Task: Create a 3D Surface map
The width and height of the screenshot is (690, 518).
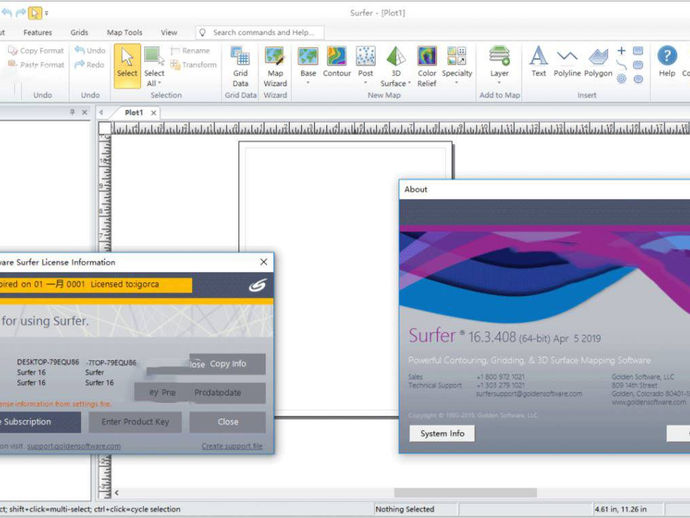Action: click(x=396, y=66)
